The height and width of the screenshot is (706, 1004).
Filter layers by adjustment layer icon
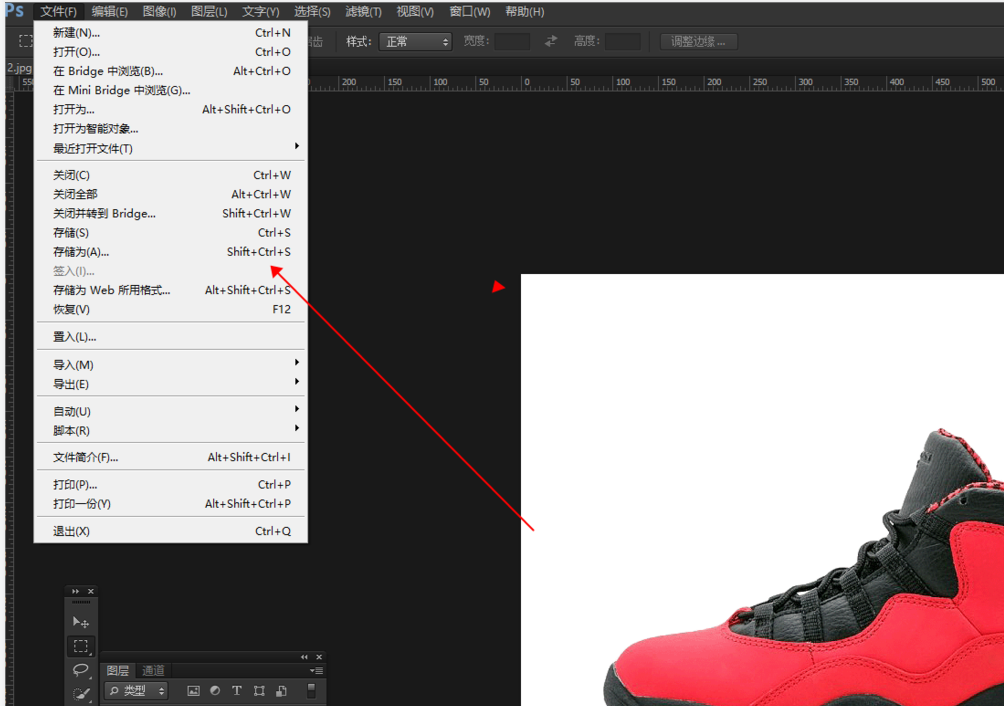pos(215,691)
